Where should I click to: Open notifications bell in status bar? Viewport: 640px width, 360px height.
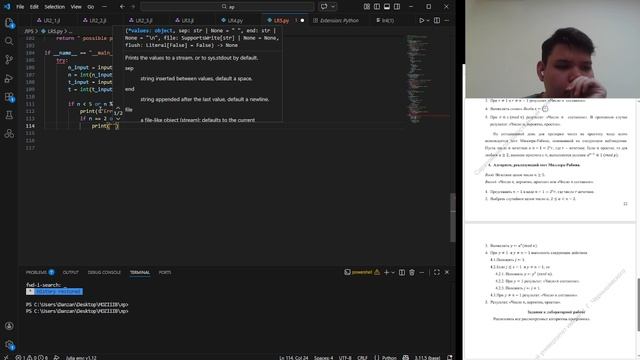point(450,358)
